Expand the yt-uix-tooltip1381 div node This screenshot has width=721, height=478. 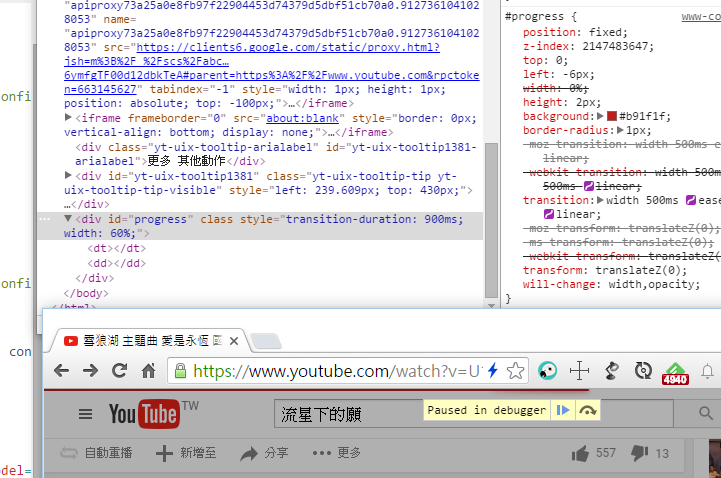(x=68, y=176)
